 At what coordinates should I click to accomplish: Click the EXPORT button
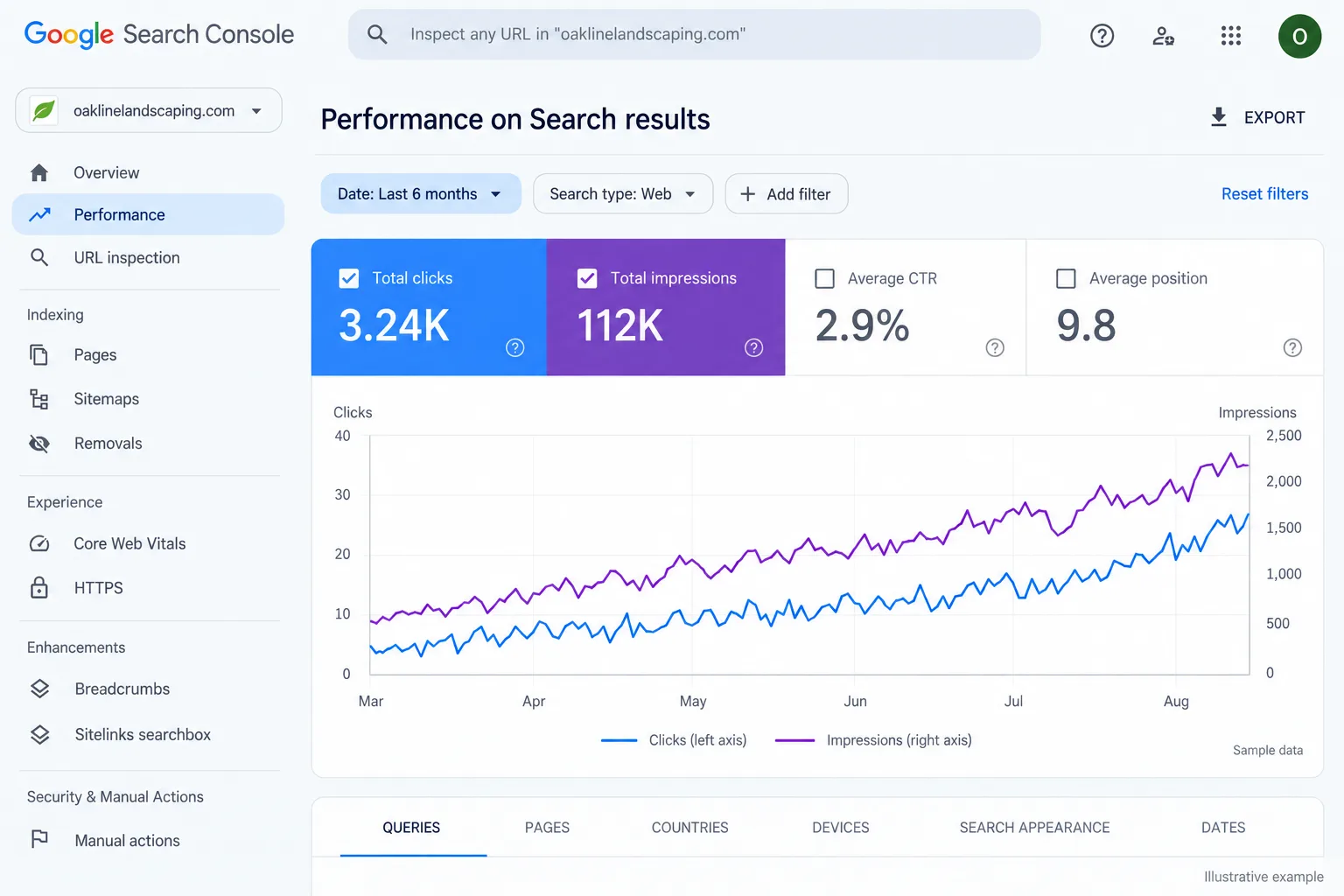click(1257, 117)
